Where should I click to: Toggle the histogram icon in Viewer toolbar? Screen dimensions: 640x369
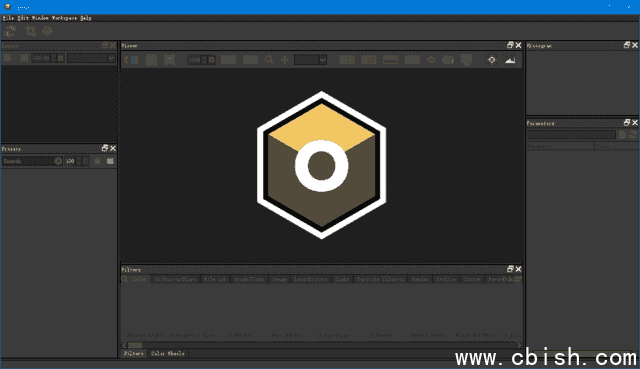[510, 60]
